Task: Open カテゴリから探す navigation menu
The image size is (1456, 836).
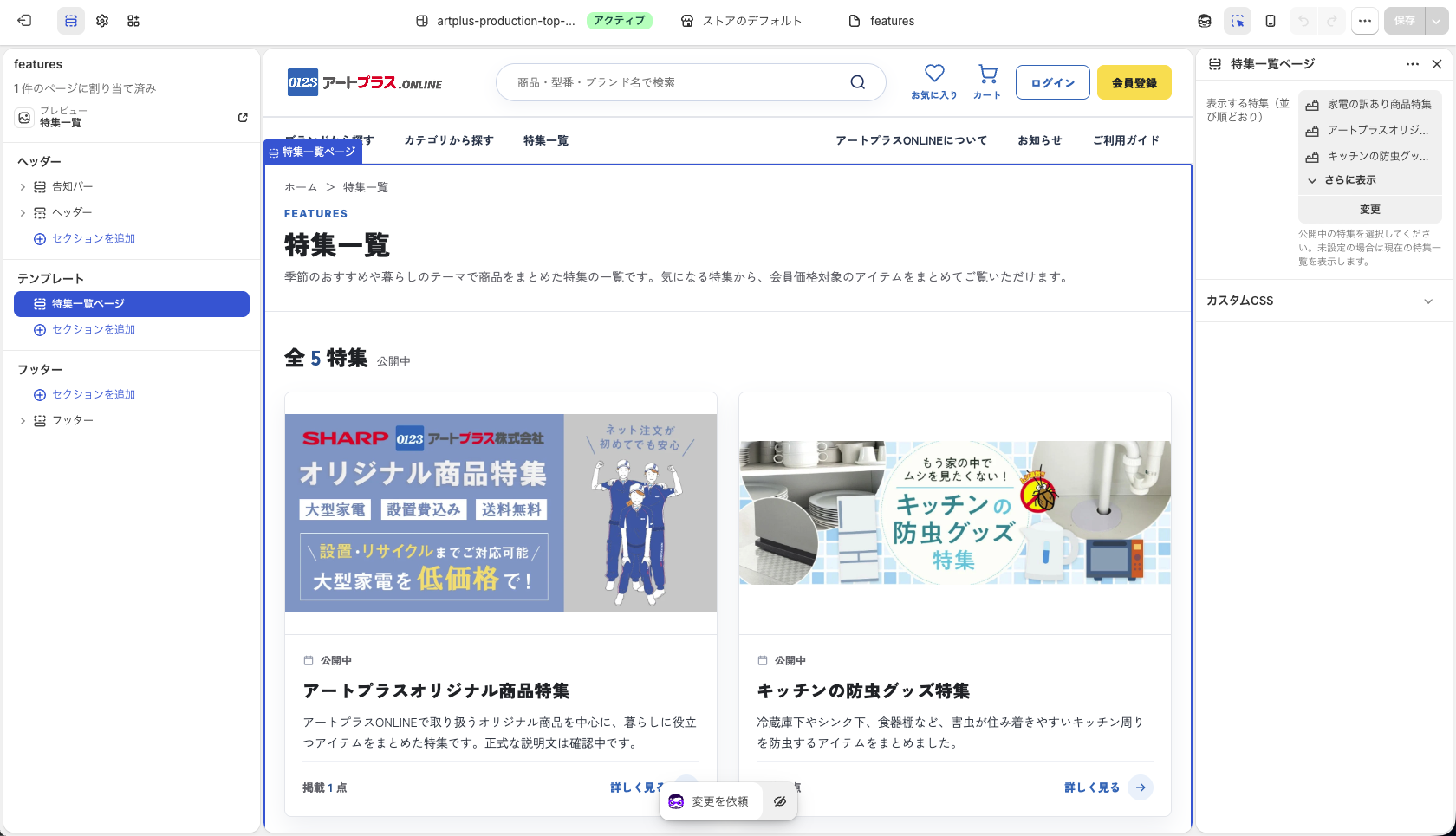Action: click(448, 140)
